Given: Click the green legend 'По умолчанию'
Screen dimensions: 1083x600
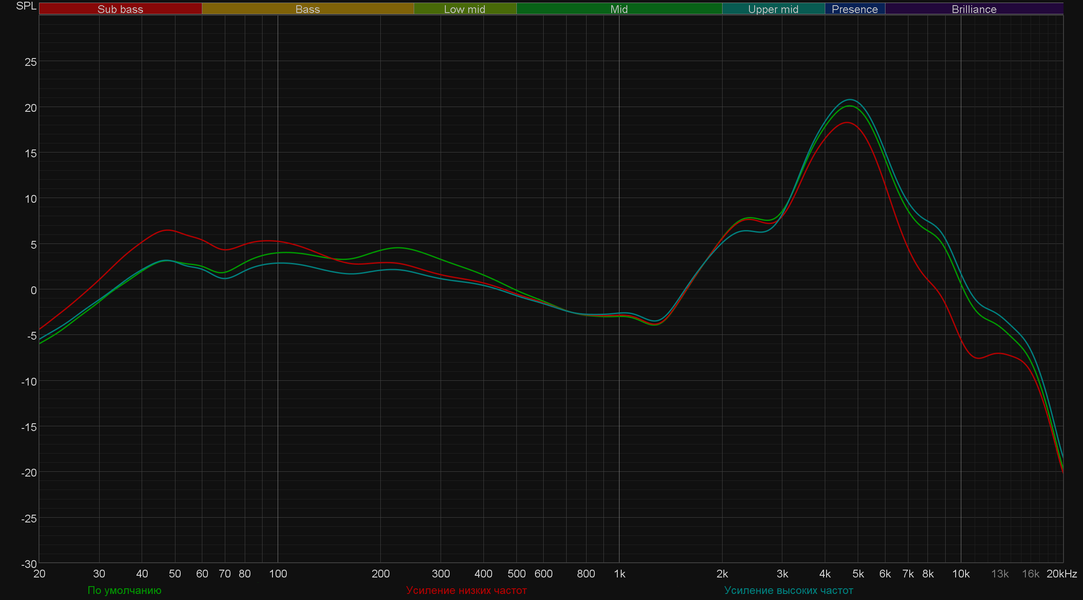Looking at the screenshot, I should pyautogui.click(x=124, y=590).
